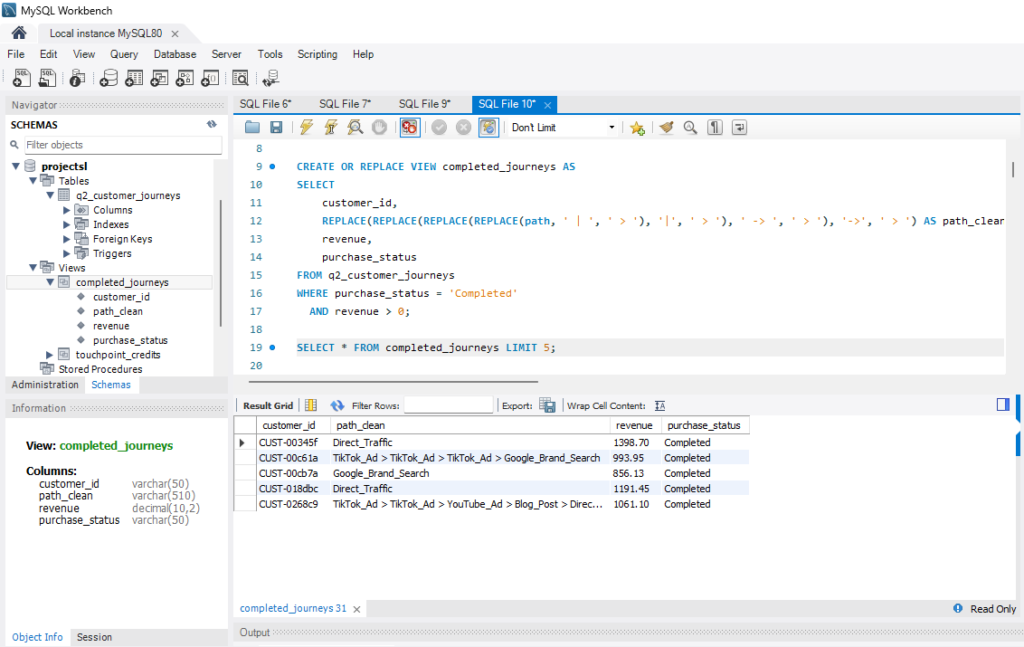
Task: Click the navigator vertical scrollbar
Action: (221, 262)
